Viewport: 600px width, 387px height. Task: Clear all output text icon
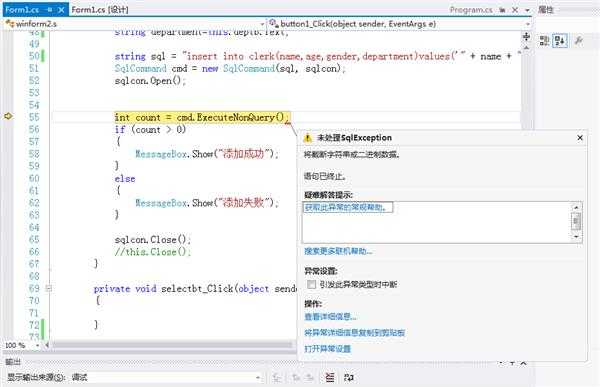point(329,377)
